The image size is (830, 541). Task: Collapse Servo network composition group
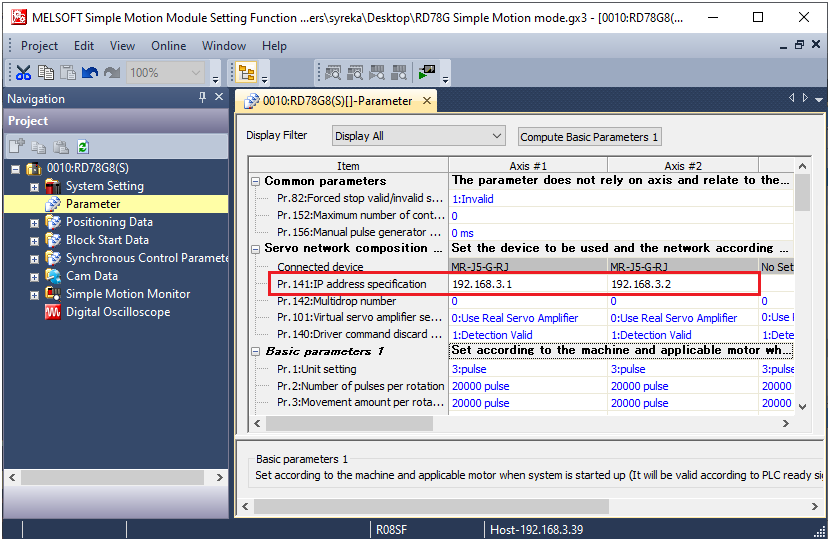coord(255,249)
